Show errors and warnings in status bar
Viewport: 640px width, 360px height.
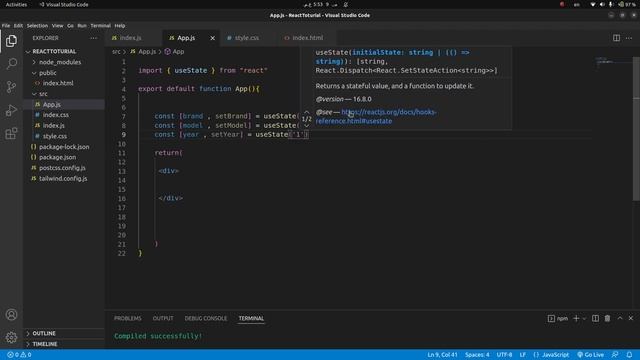[19, 355]
